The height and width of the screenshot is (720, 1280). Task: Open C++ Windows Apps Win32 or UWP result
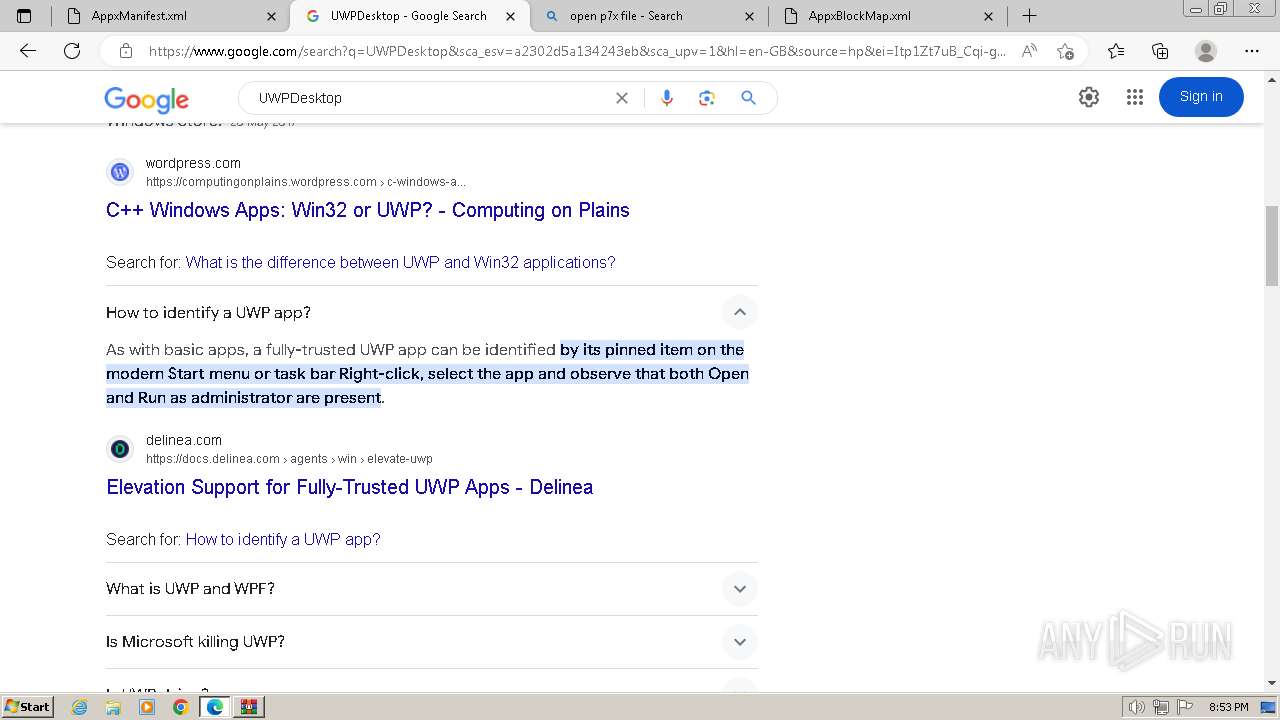368,210
